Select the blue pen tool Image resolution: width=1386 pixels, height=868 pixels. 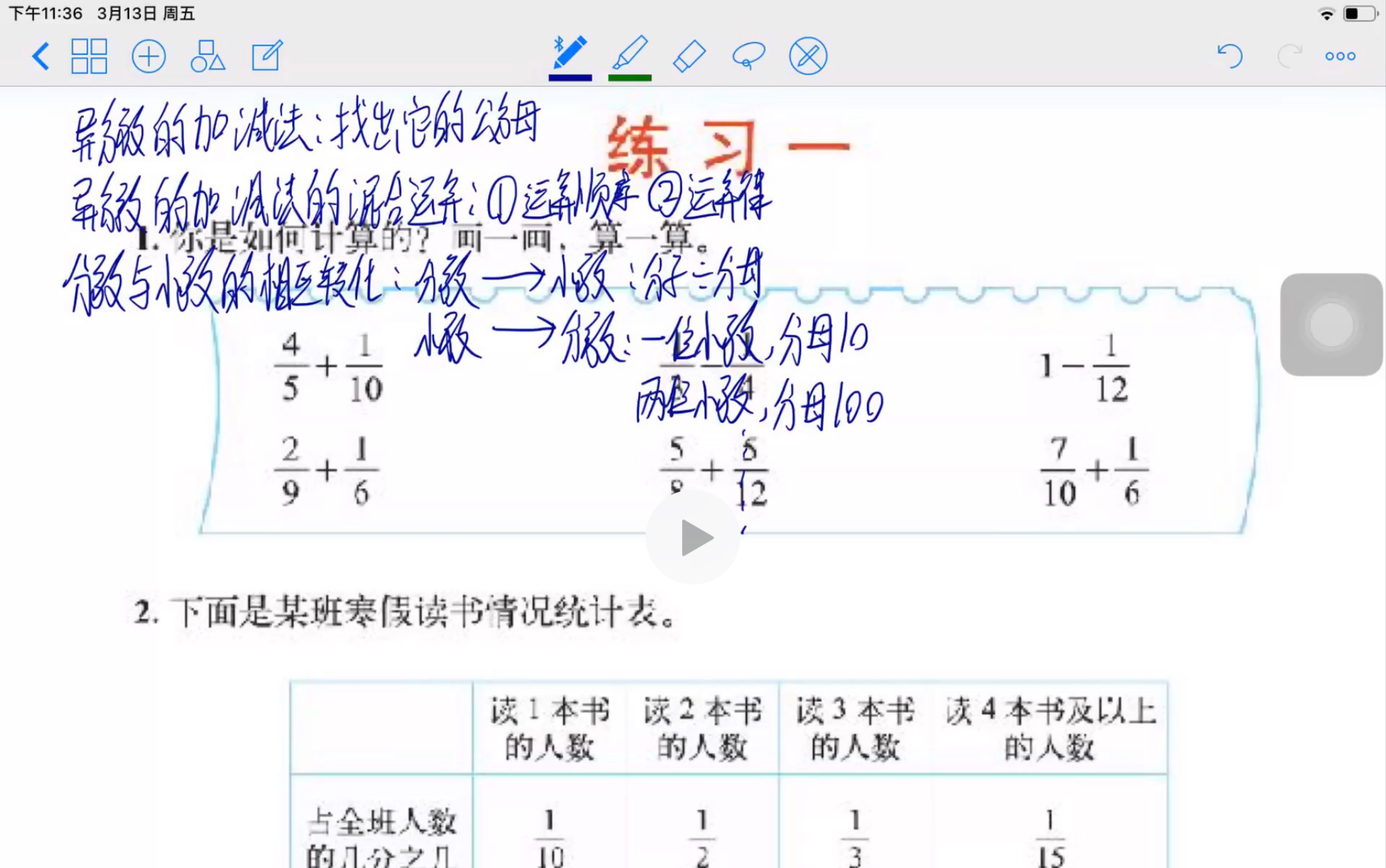[x=570, y=52]
